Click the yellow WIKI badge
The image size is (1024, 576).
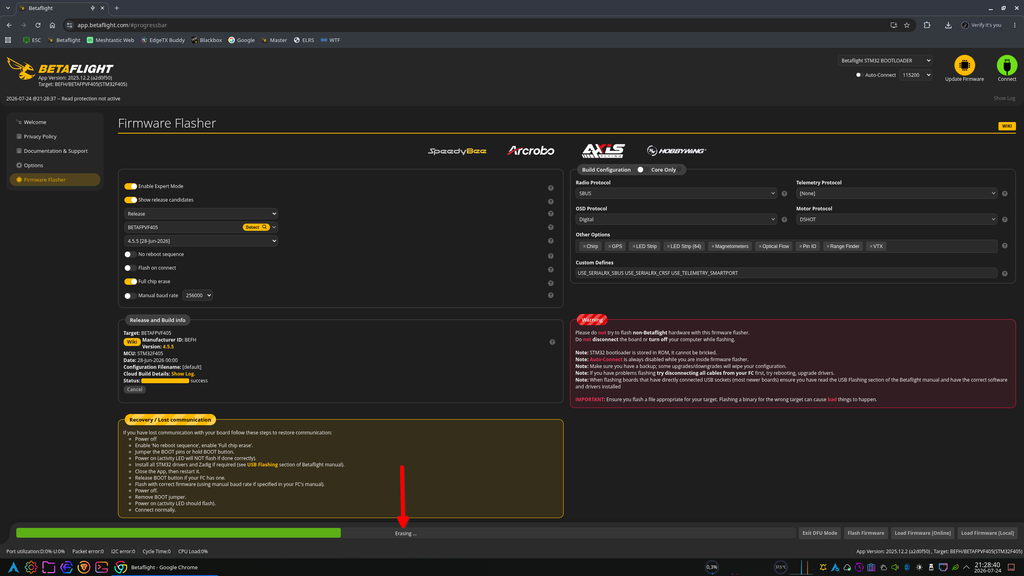pyautogui.click(x=1006, y=126)
